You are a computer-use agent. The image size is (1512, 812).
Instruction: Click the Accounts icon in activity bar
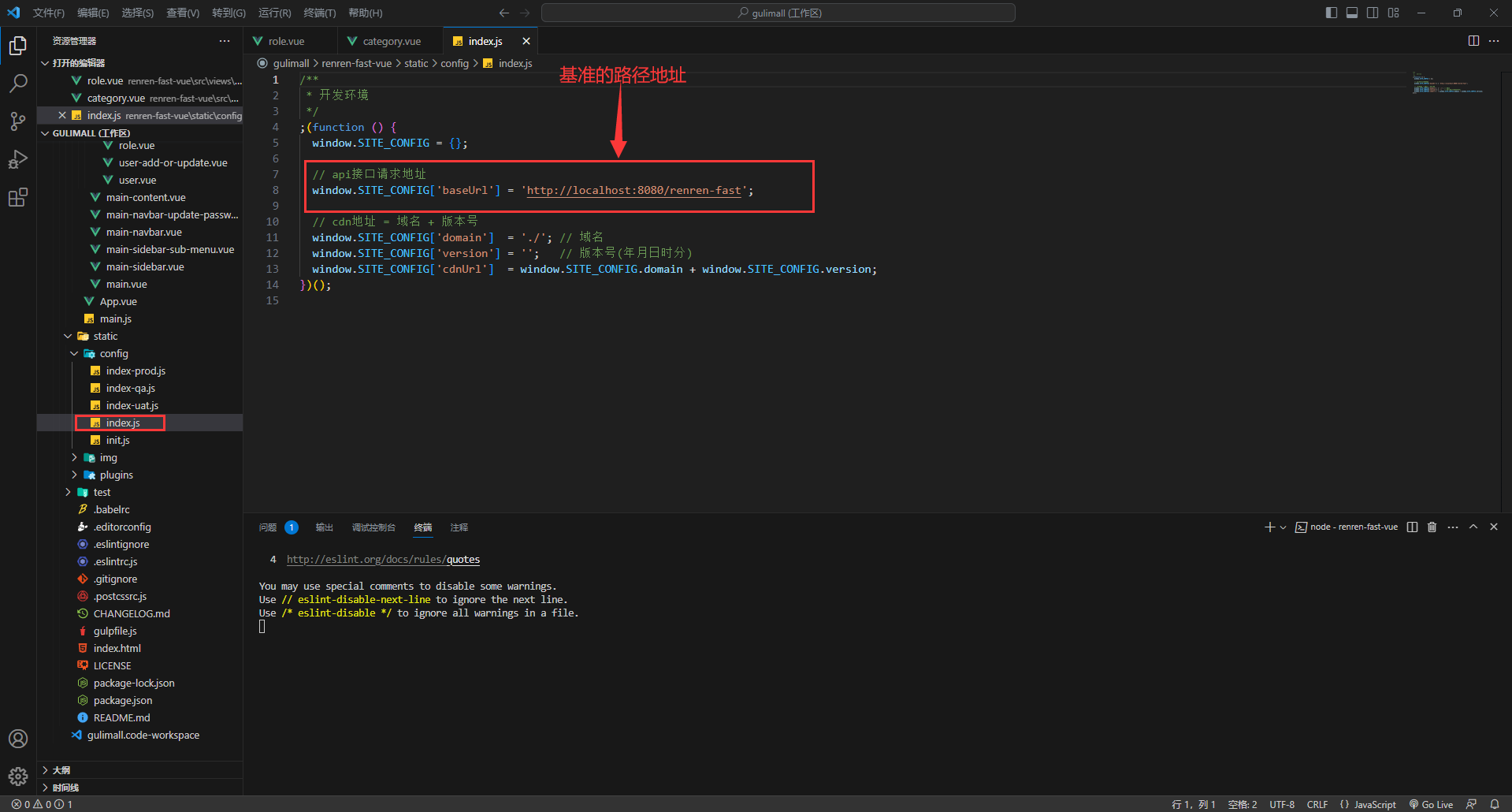18,739
